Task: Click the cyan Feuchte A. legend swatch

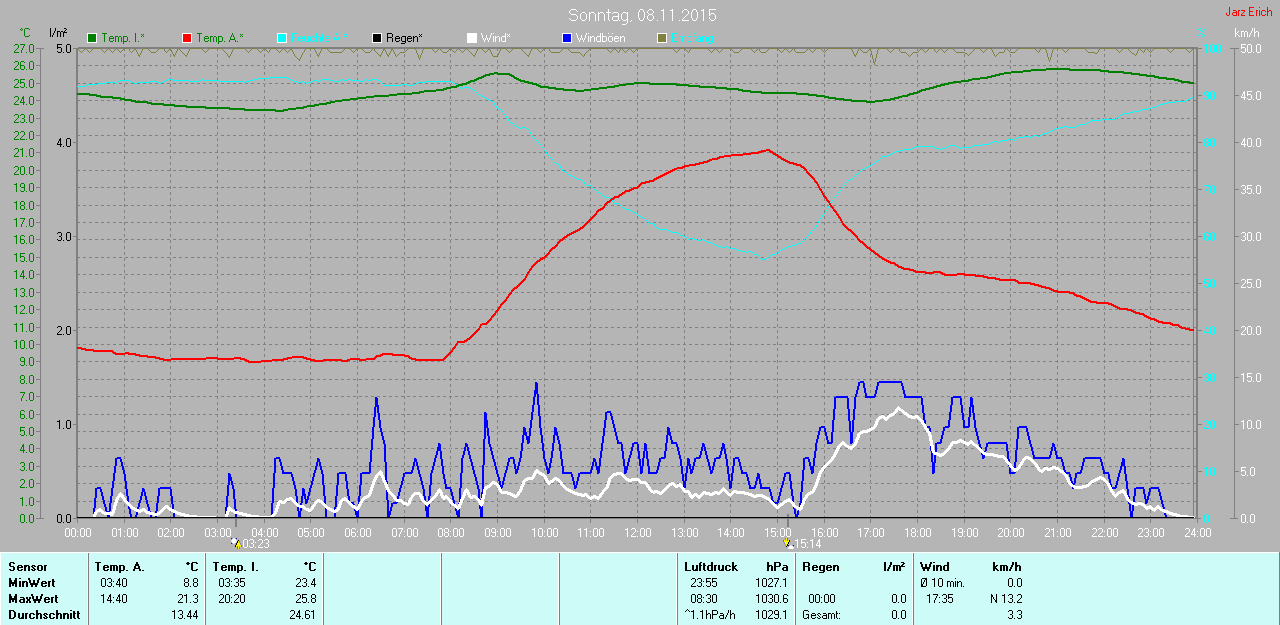Action: tap(282, 38)
